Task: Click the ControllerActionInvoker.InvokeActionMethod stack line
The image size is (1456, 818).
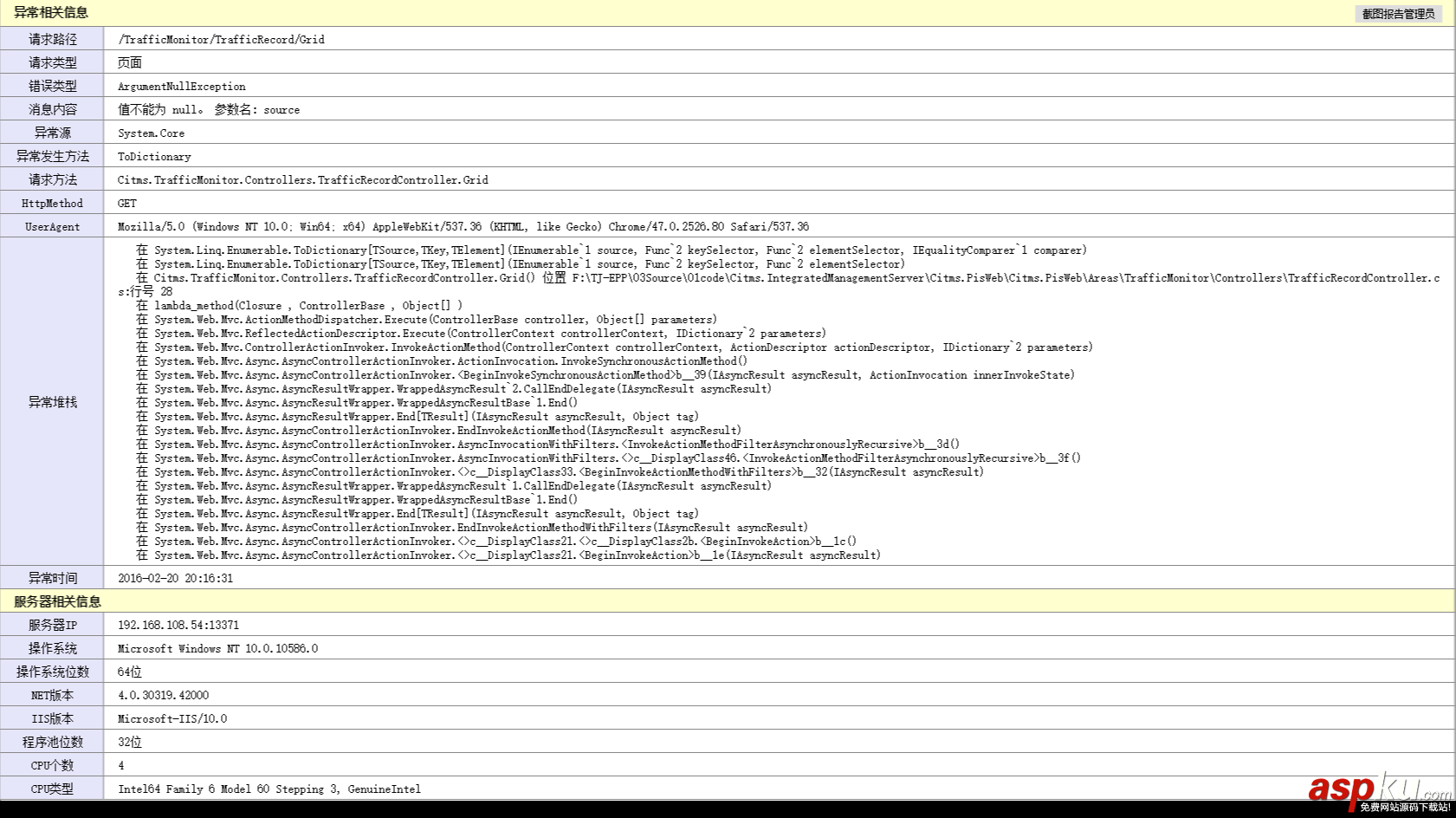Action: point(614,347)
